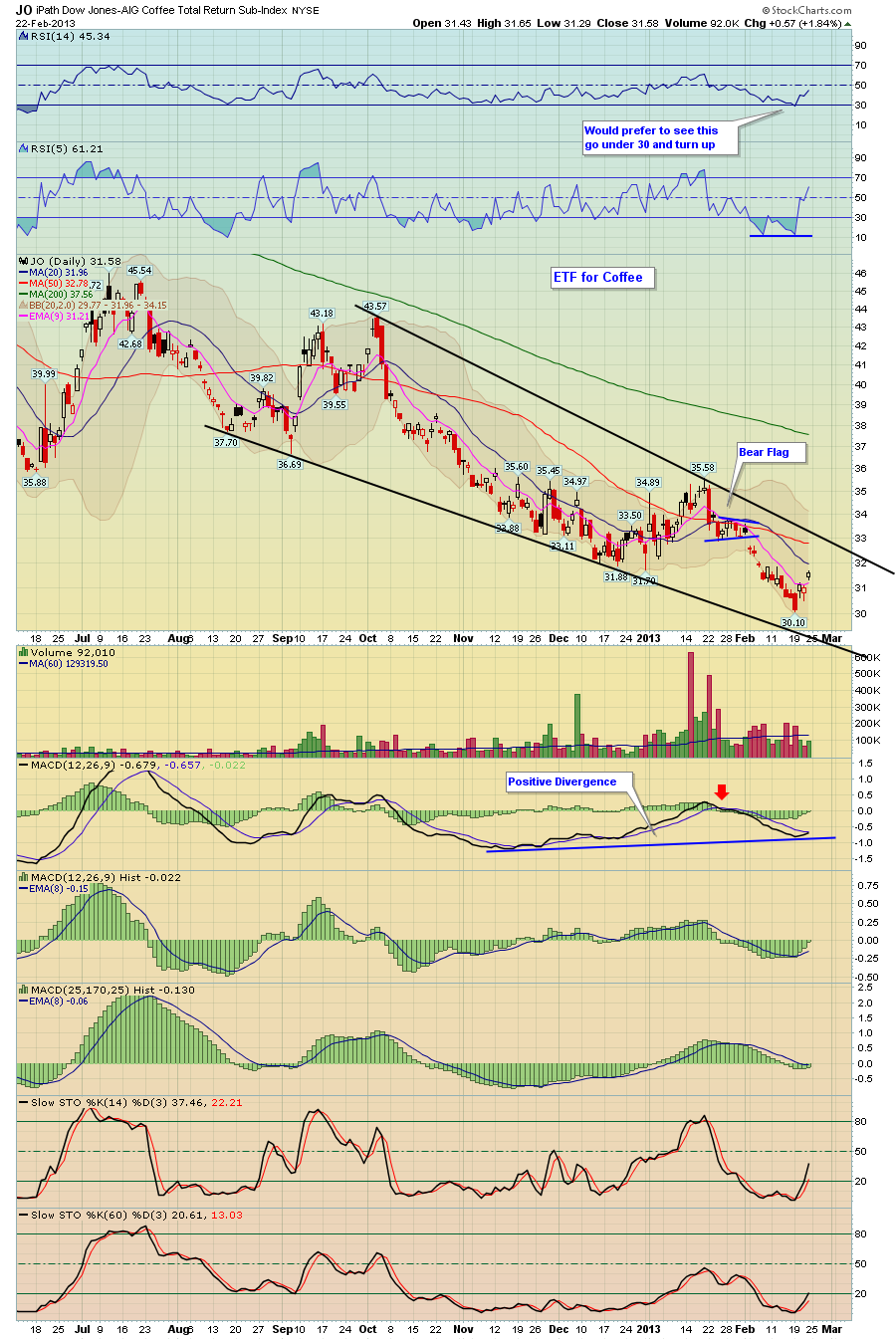The height and width of the screenshot is (1340, 896).
Task: Click the candlestick icon beside JO (Daily)
Action: pos(22,262)
